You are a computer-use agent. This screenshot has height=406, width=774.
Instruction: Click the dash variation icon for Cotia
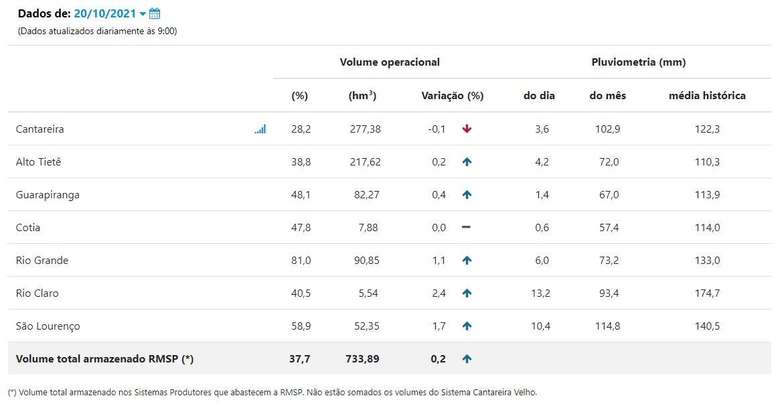(x=466, y=227)
